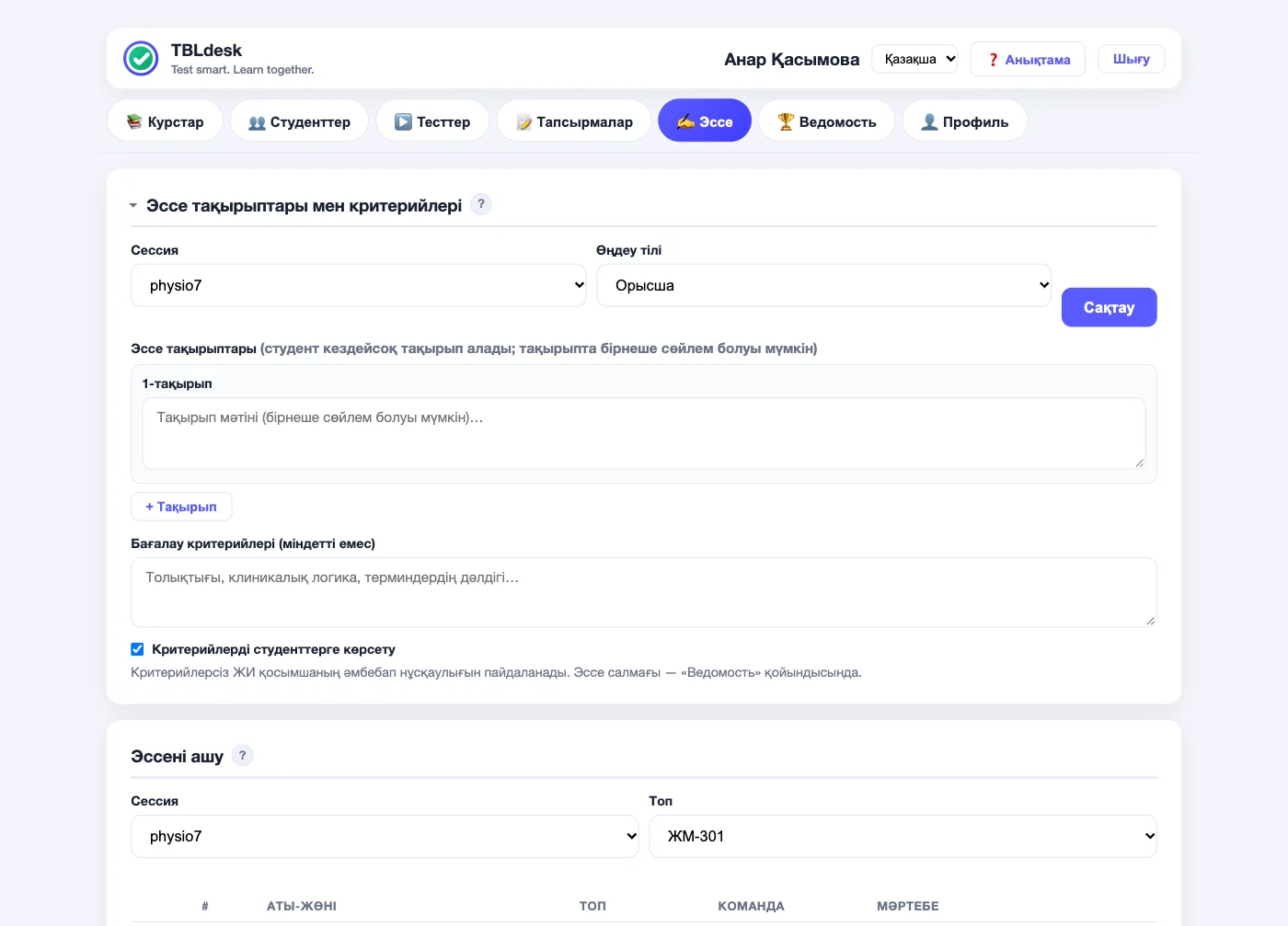Open help for essay topics and criteria
The height and width of the screenshot is (926, 1288).
click(481, 204)
